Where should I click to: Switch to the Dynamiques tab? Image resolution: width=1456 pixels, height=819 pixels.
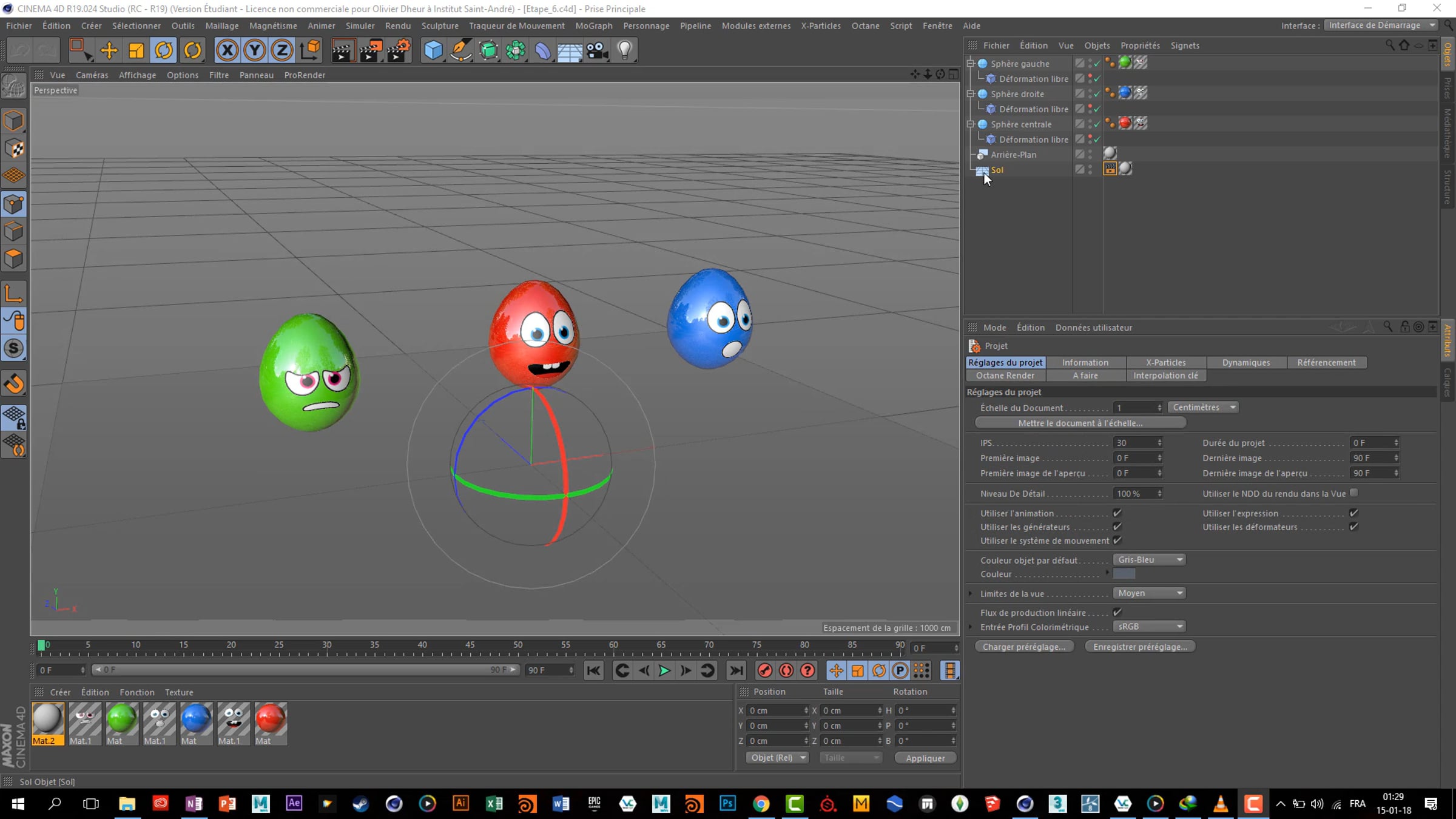[1245, 362]
